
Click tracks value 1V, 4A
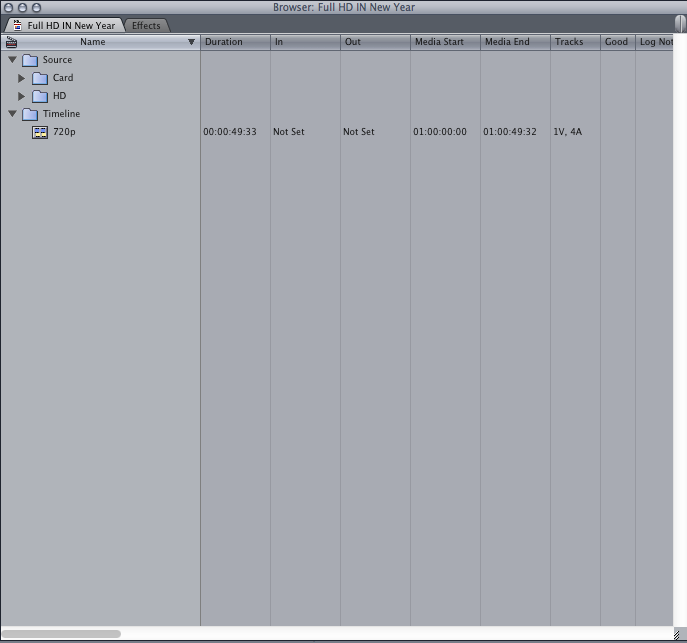coord(568,132)
